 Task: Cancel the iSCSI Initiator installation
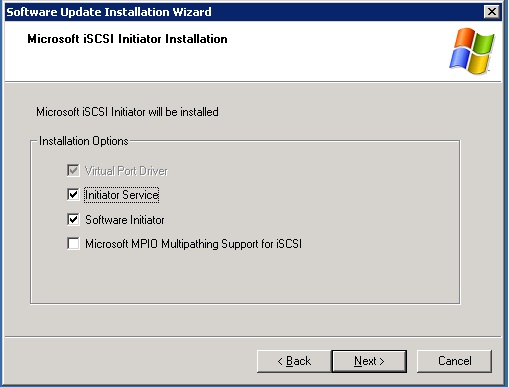click(454, 361)
